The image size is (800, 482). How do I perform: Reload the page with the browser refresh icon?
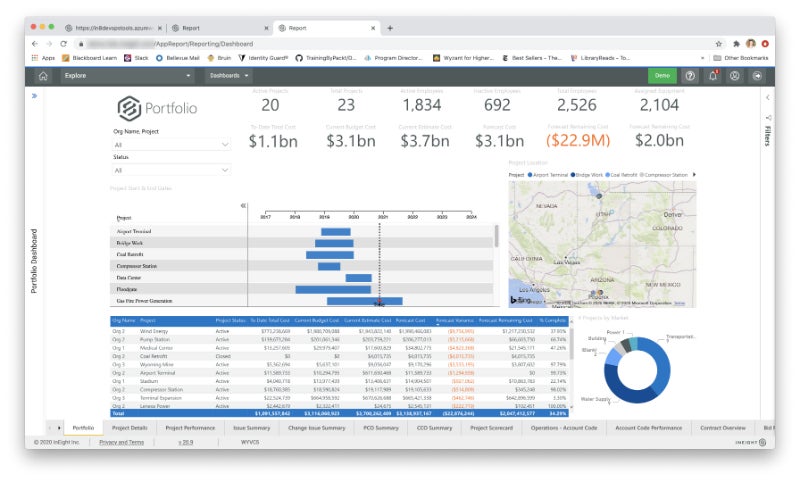(64, 44)
